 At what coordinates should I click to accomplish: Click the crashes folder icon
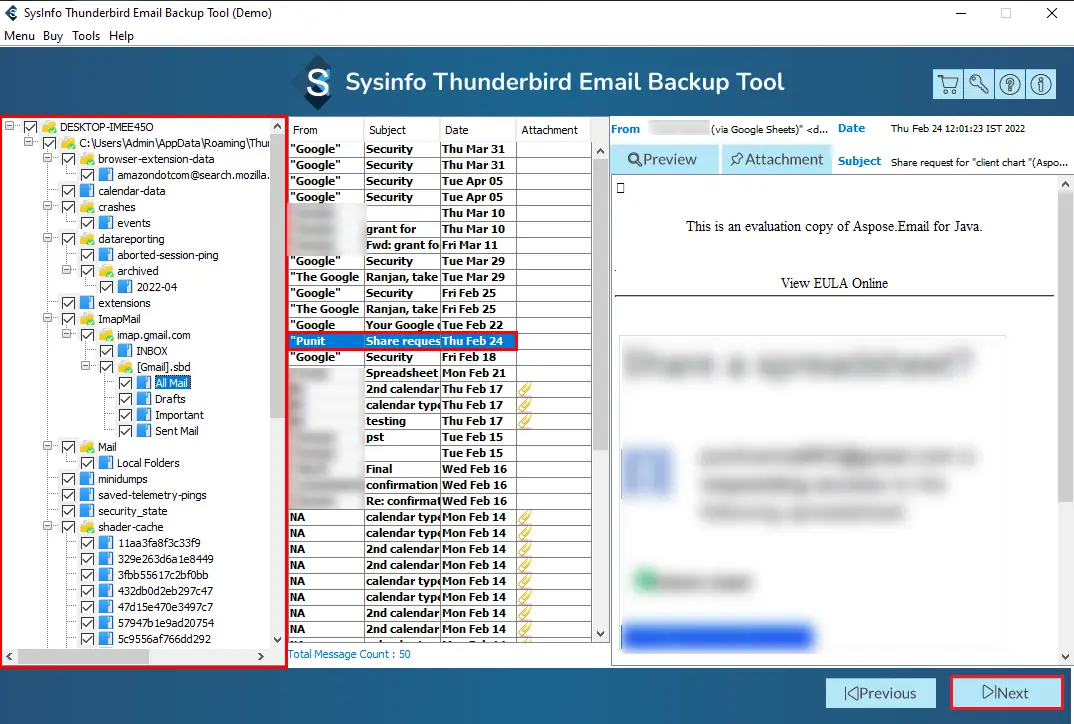(x=87, y=207)
